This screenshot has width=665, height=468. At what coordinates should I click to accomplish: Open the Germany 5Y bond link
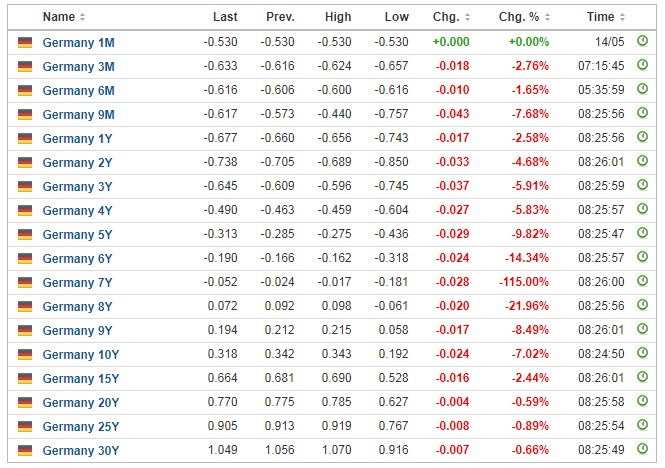click(x=77, y=234)
